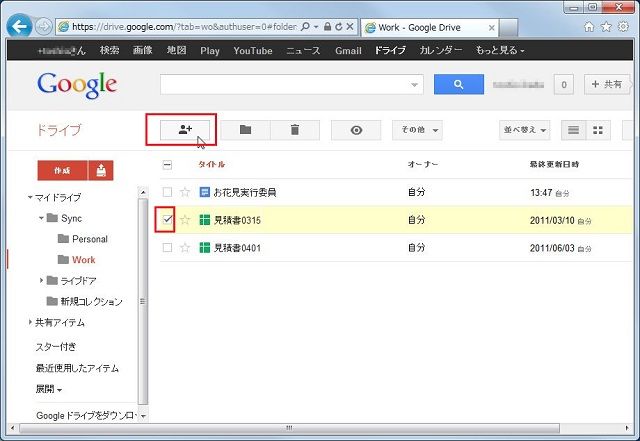The height and width of the screenshot is (441, 640).
Task: Uncheck the 見積書0315 row checkbox
Action: coord(167,220)
